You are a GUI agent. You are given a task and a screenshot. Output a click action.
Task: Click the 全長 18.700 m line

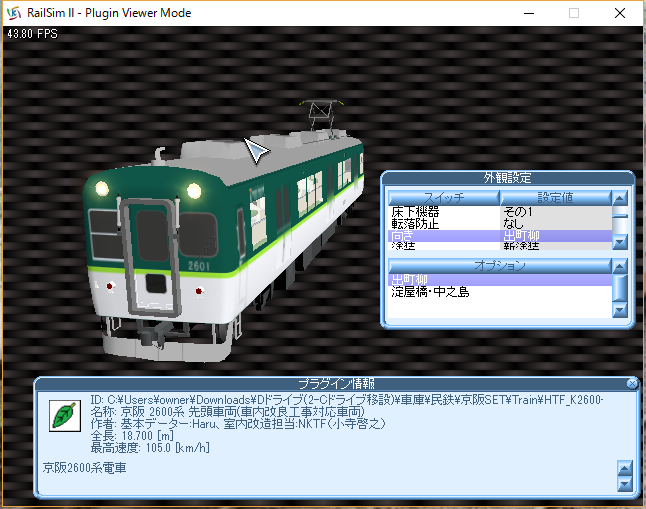132,436
